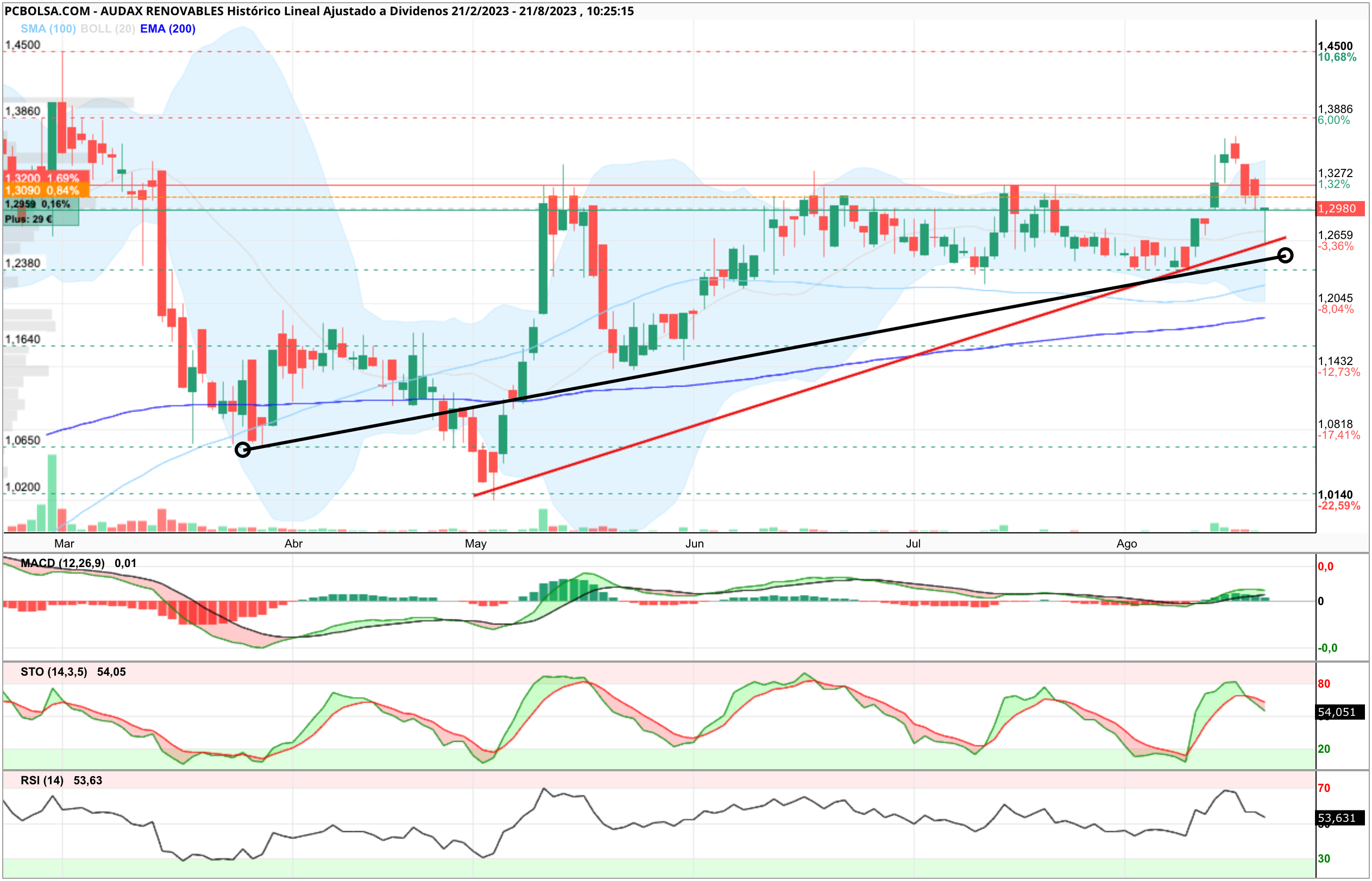
Task: Click the RSI 30 oversold level label
Action: (x=1324, y=859)
